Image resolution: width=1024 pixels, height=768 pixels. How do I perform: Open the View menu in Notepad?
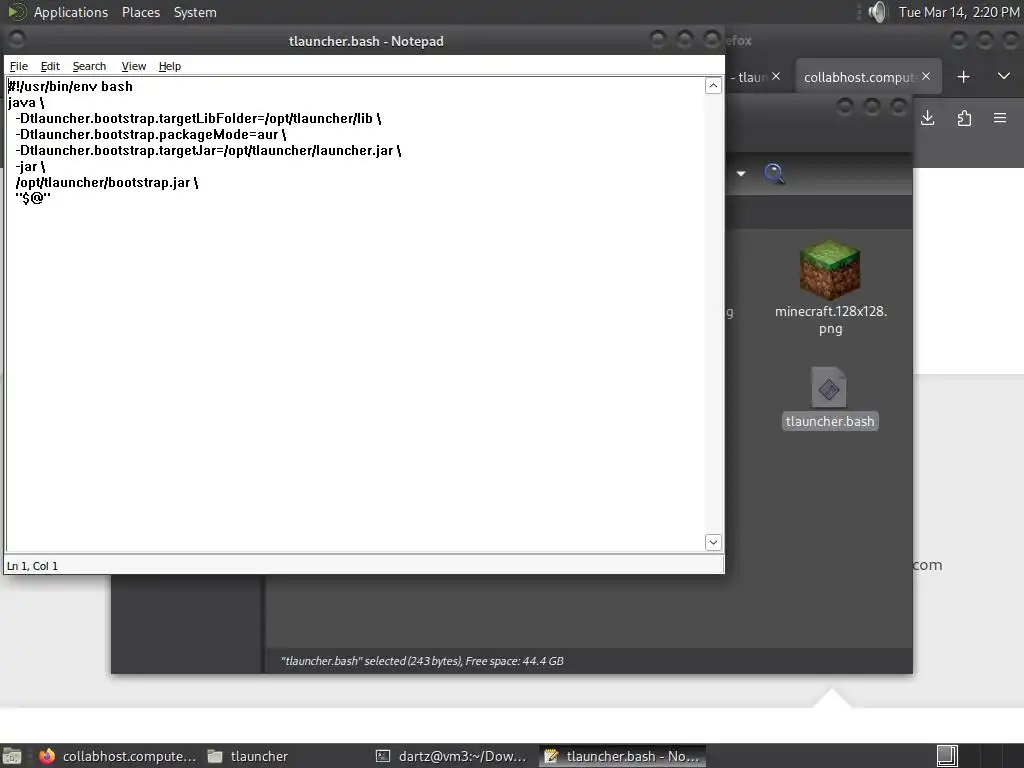pyautogui.click(x=133, y=66)
